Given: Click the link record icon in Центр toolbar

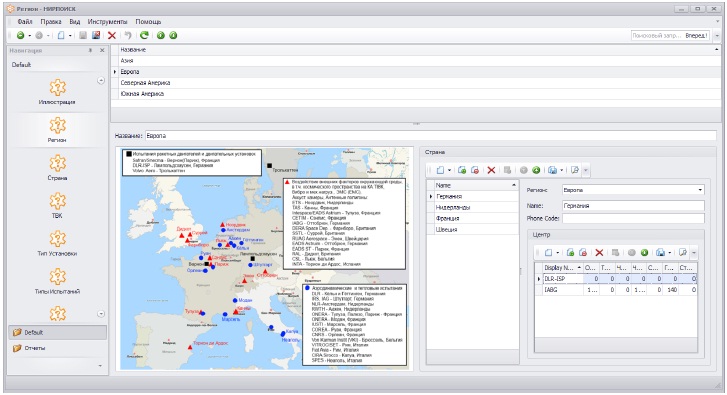Looking at the screenshot, I should (x=570, y=253).
